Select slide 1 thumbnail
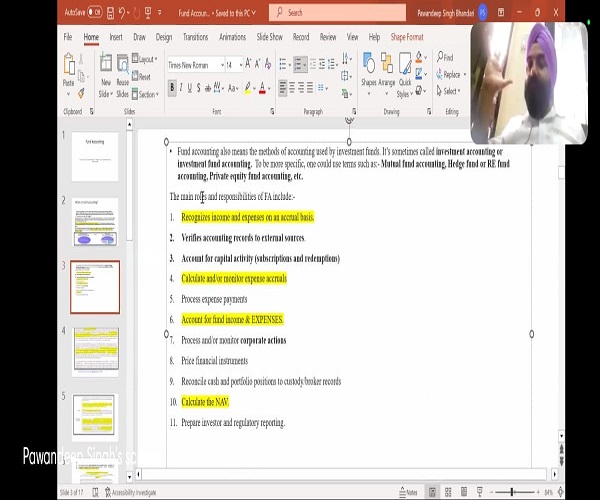 tap(95, 156)
